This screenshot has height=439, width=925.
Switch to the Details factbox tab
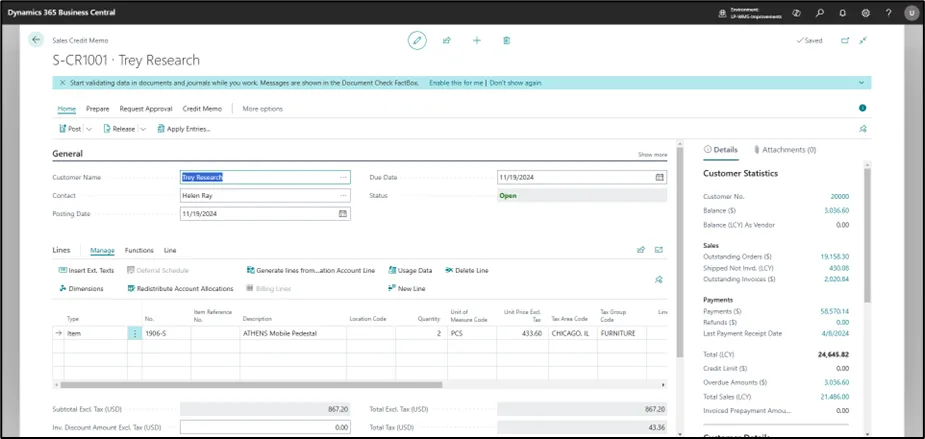coord(721,150)
